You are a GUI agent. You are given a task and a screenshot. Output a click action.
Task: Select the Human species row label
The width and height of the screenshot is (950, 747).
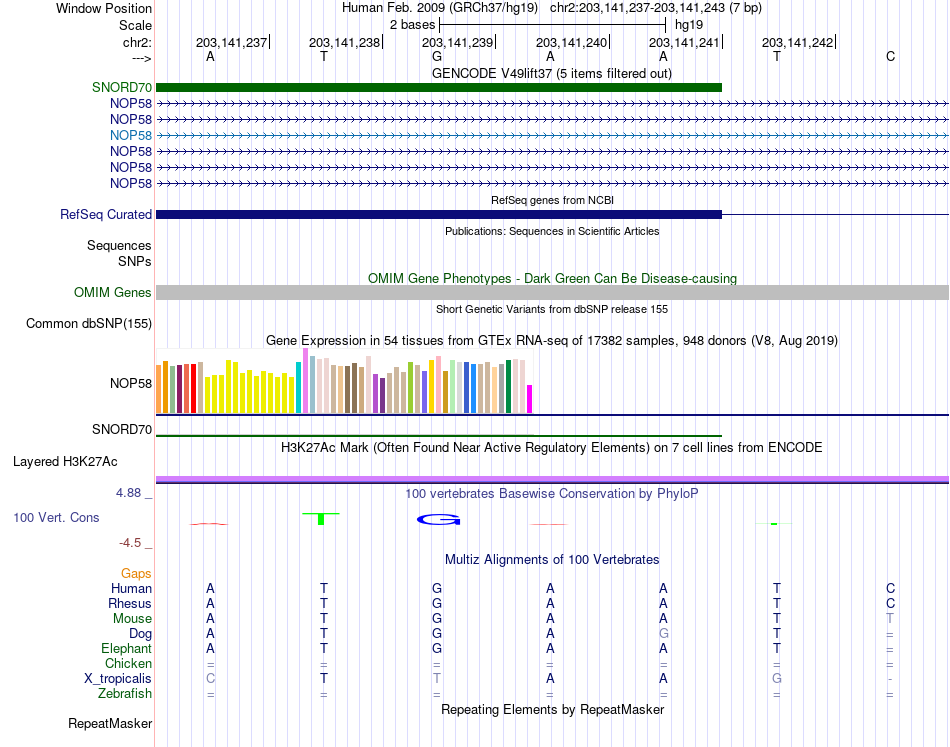point(131,588)
